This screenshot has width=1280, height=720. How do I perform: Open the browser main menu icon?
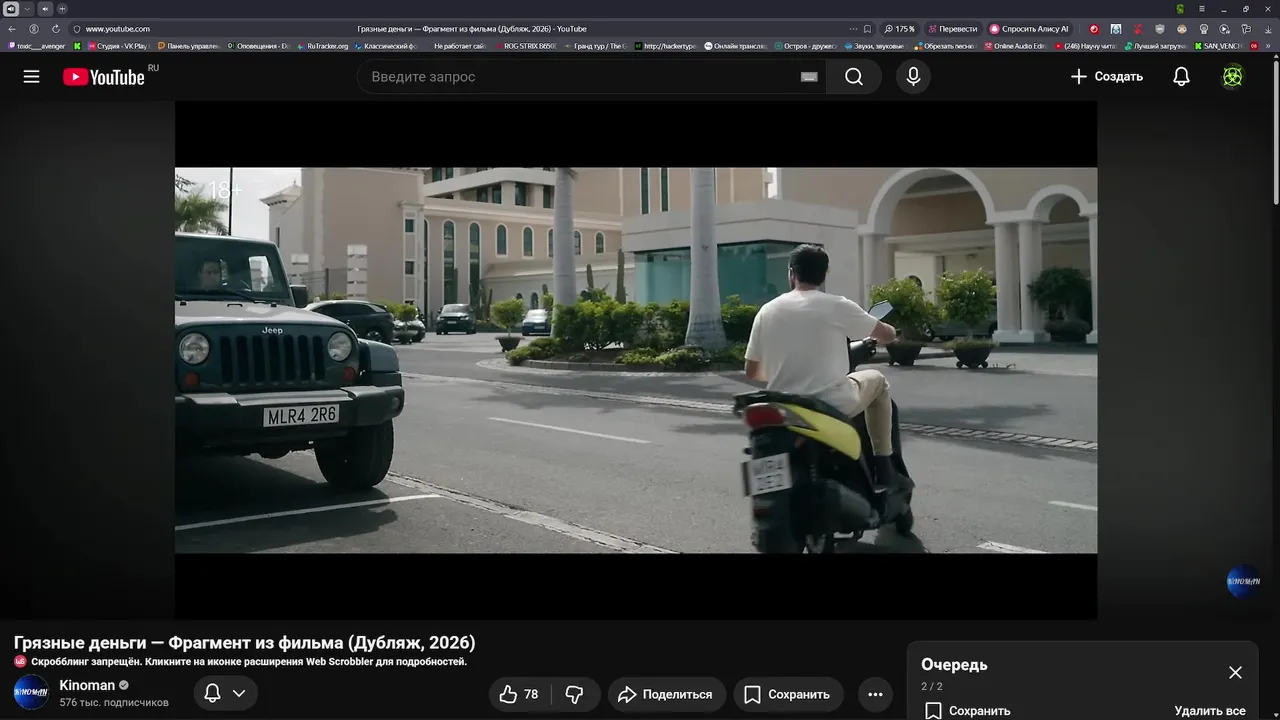pyautogui.click(x=1202, y=9)
